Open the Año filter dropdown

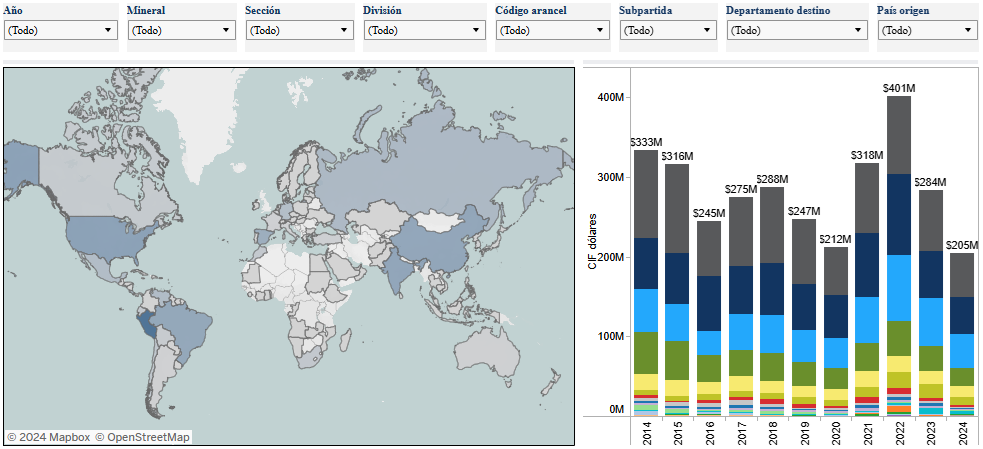coord(60,30)
